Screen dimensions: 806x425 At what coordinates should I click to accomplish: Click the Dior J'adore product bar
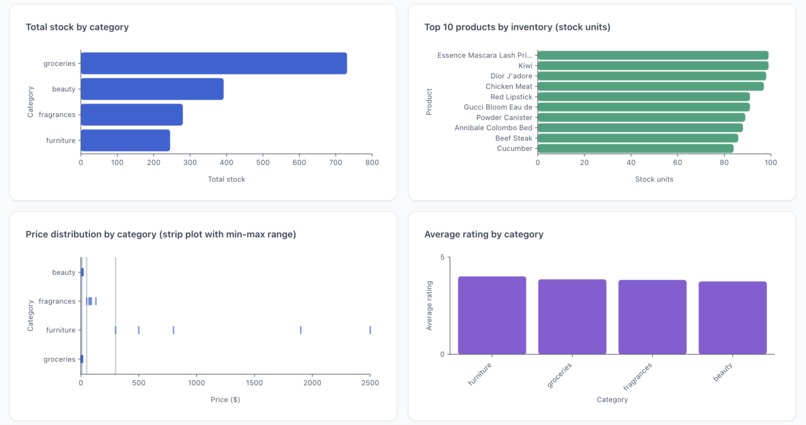[652, 76]
